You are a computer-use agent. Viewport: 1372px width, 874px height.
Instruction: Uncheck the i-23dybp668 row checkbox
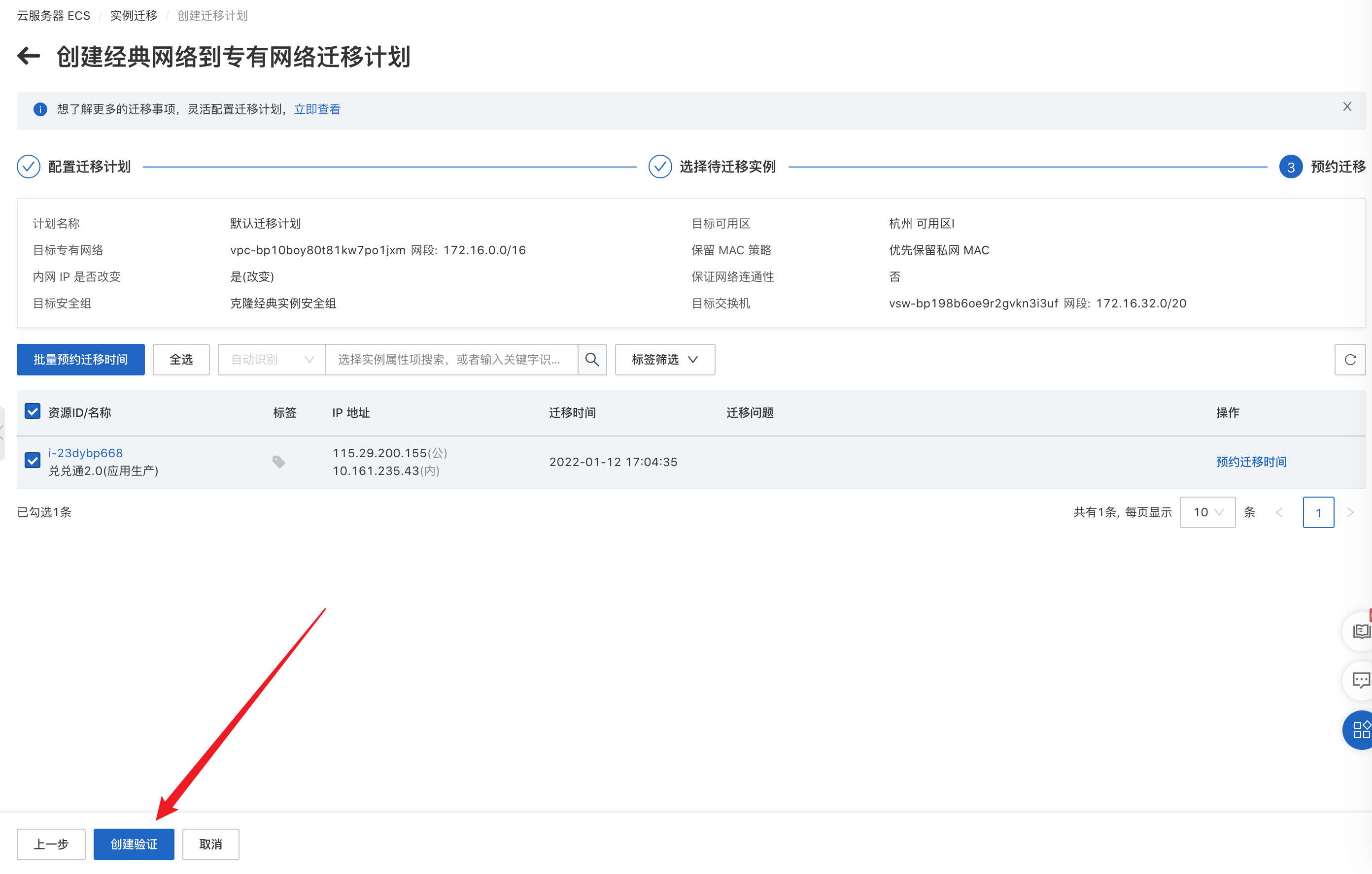click(33, 460)
